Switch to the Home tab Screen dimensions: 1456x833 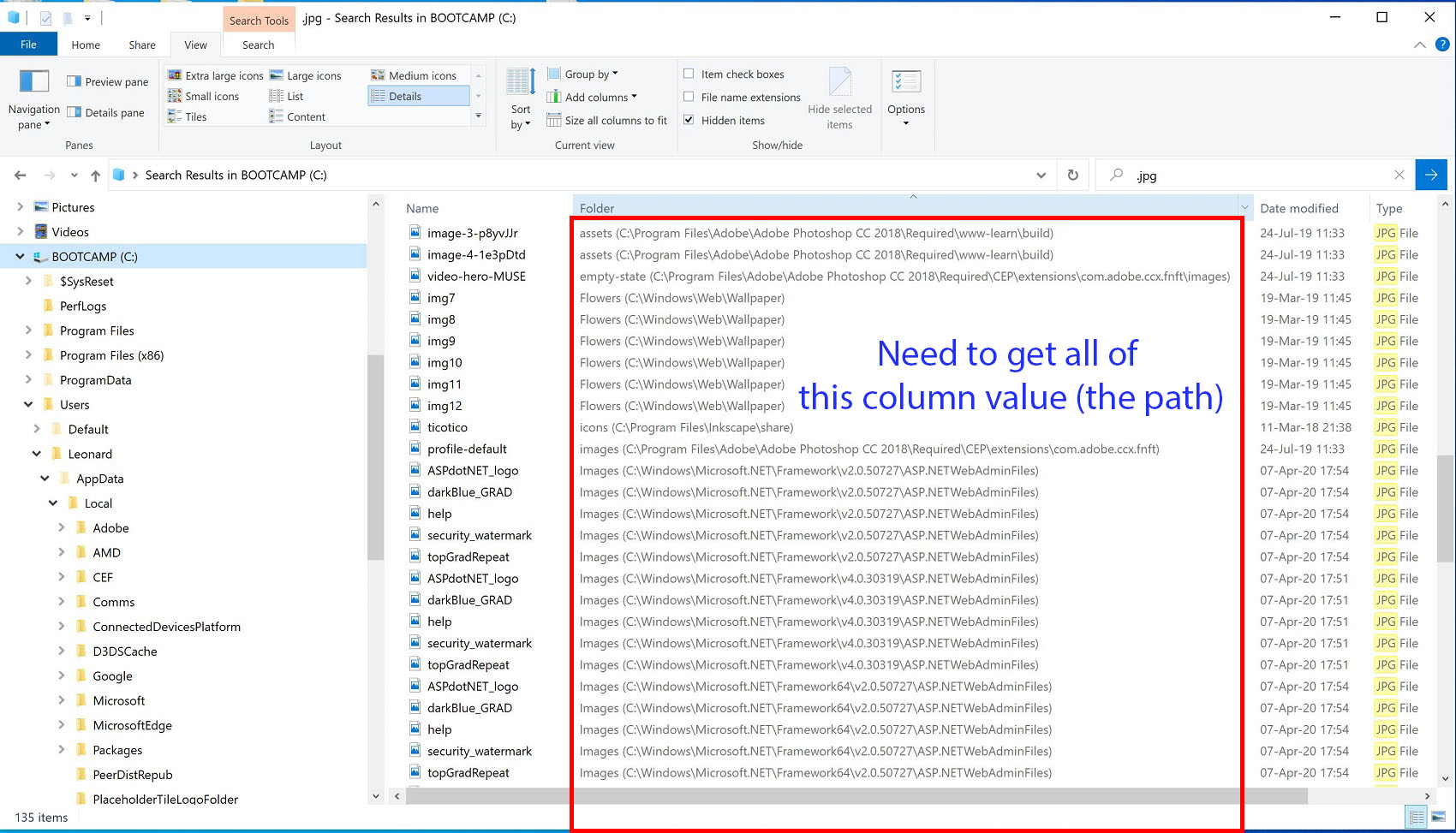point(86,45)
